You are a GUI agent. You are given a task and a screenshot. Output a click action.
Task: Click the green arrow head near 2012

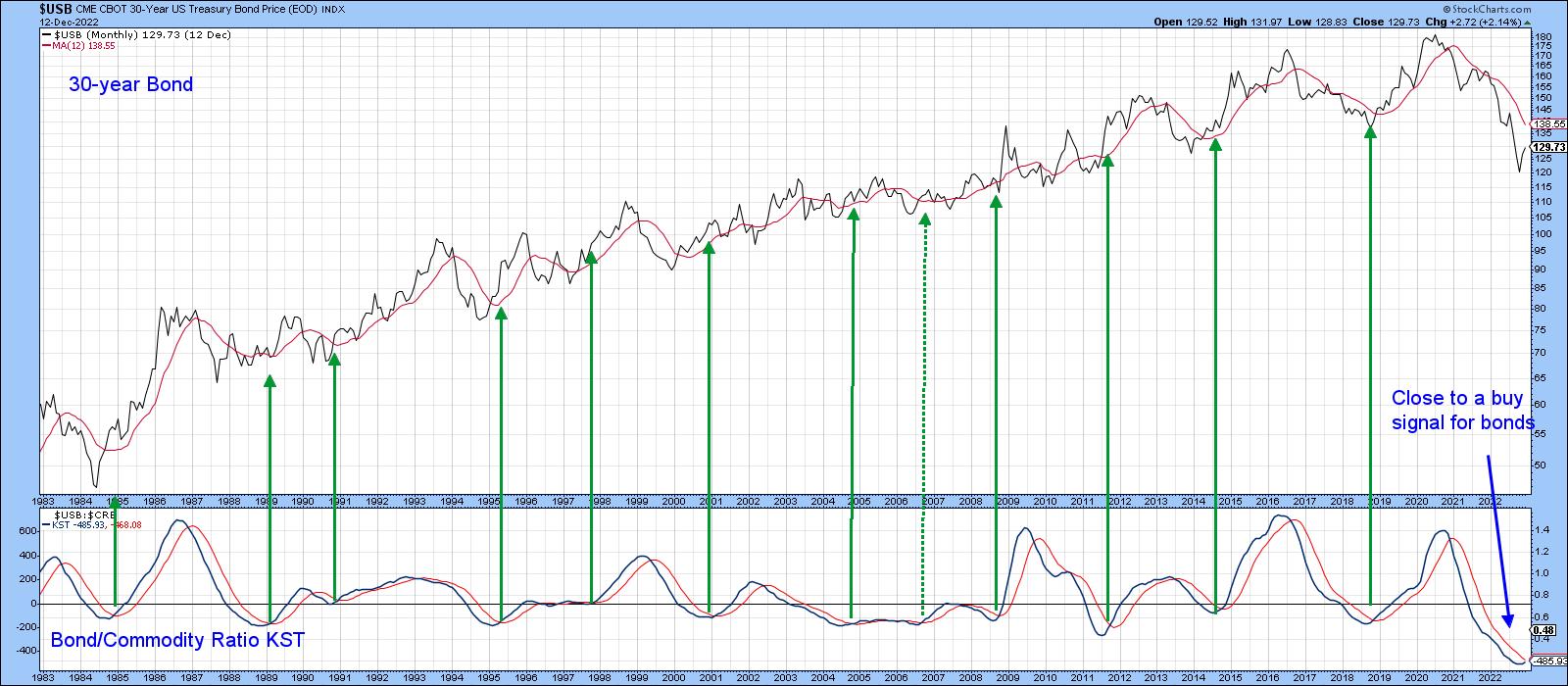1107,160
